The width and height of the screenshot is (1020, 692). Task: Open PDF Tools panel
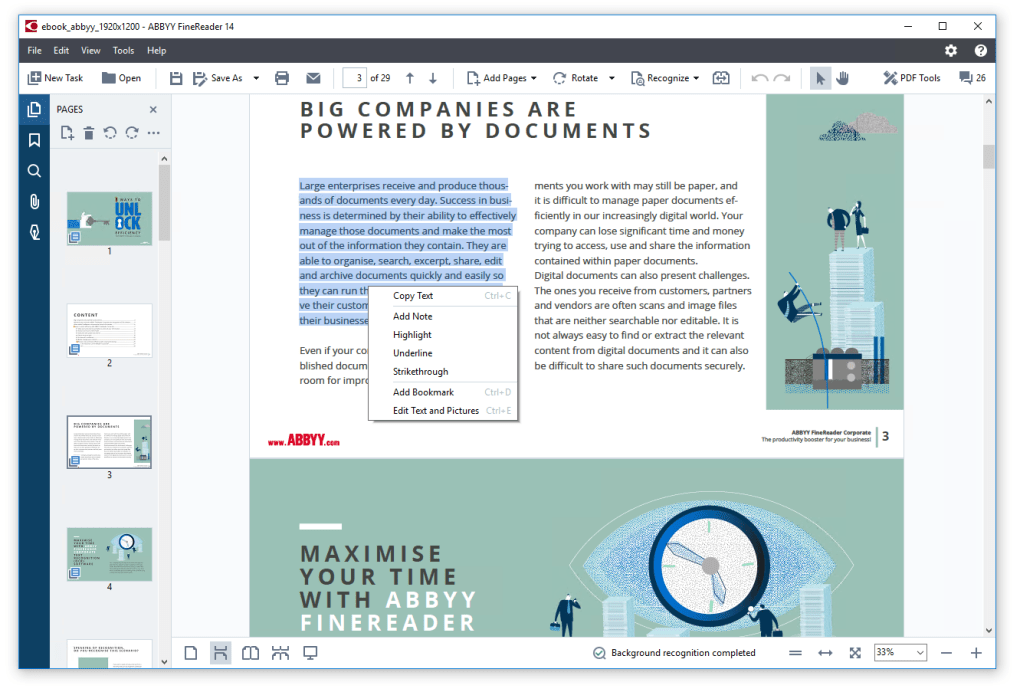911,78
